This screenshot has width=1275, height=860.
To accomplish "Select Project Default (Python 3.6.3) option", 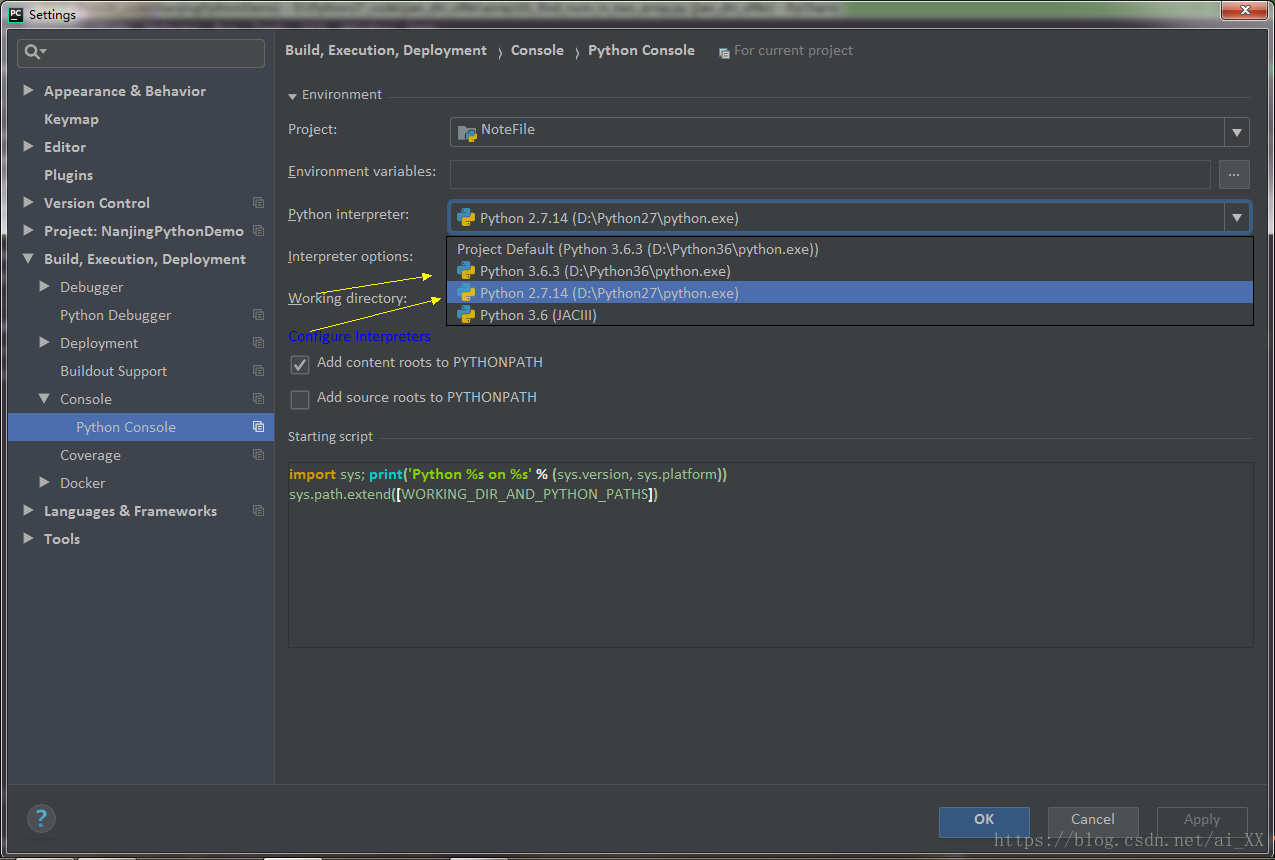I will (849, 249).
